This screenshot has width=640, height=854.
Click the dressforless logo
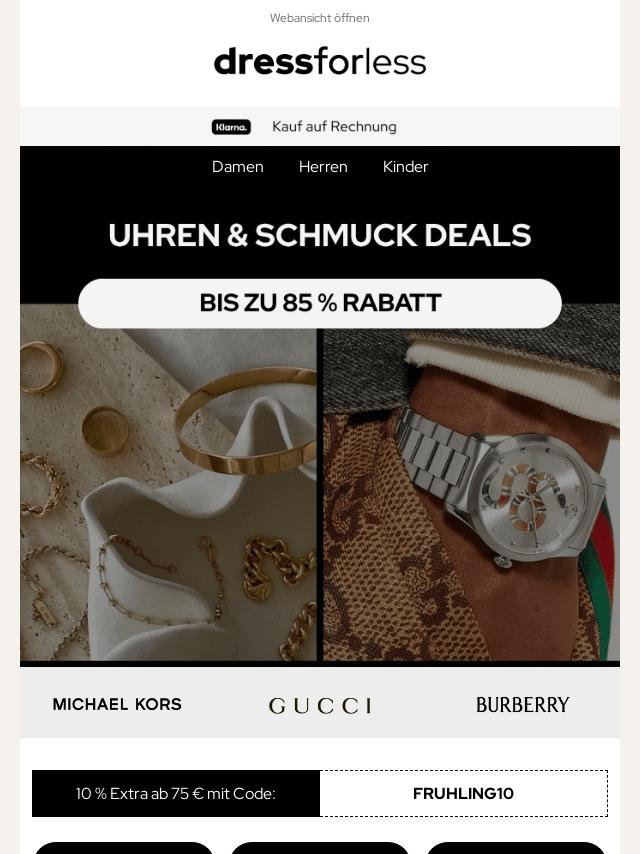click(x=320, y=62)
